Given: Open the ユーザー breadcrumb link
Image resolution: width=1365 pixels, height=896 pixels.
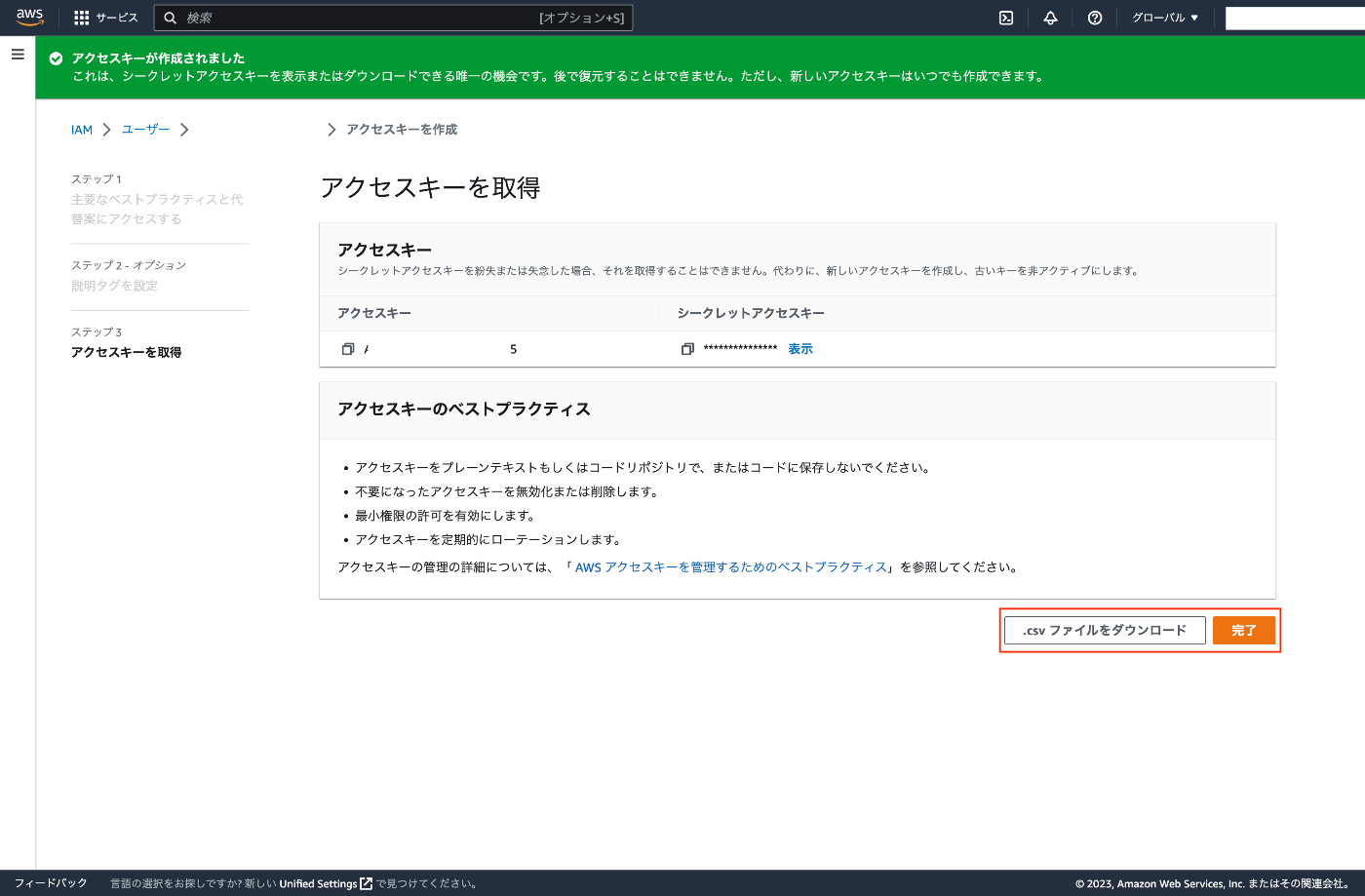Looking at the screenshot, I should tap(143, 129).
